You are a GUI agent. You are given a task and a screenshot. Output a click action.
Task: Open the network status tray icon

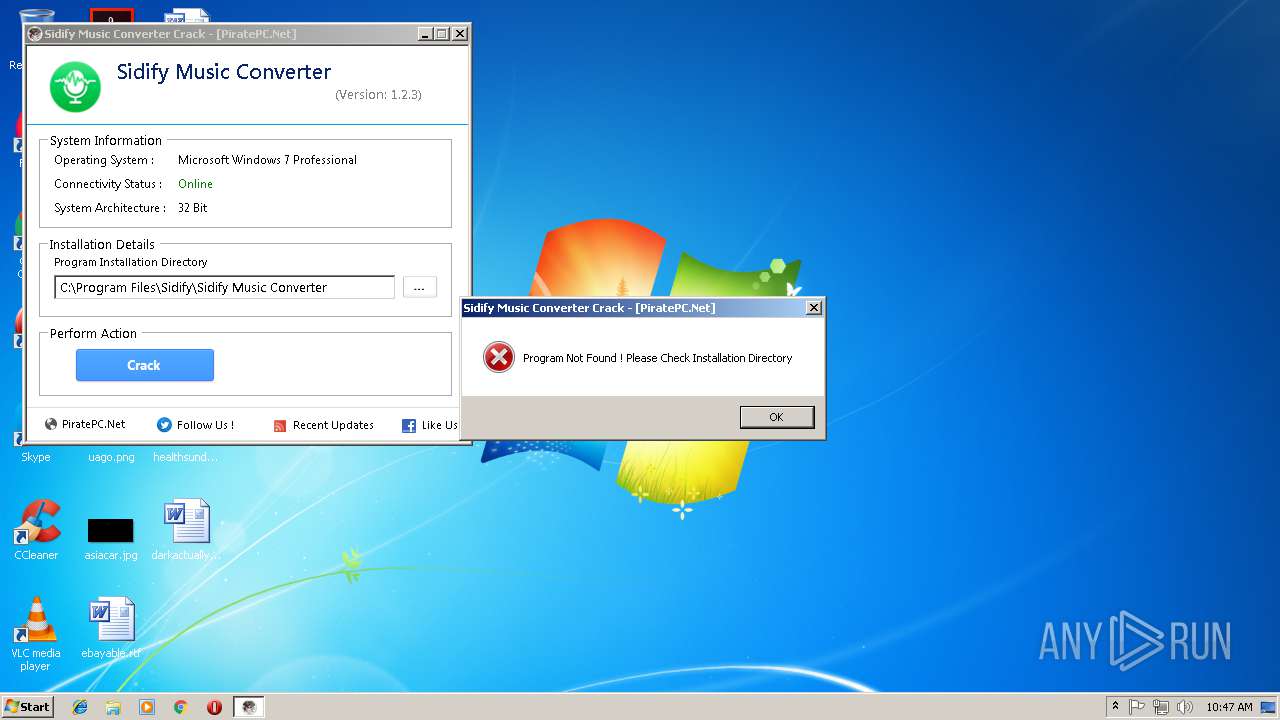click(x=1161, y=707)
